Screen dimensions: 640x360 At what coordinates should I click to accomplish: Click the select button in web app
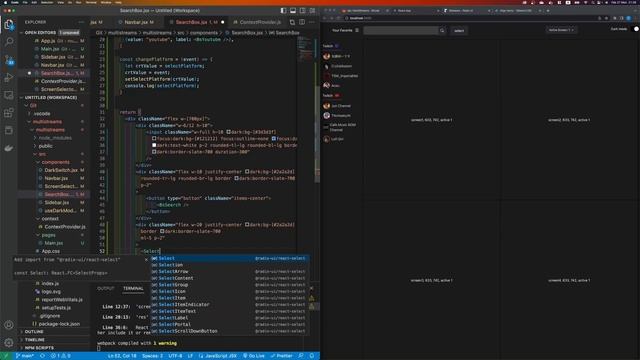coord(459,31)
